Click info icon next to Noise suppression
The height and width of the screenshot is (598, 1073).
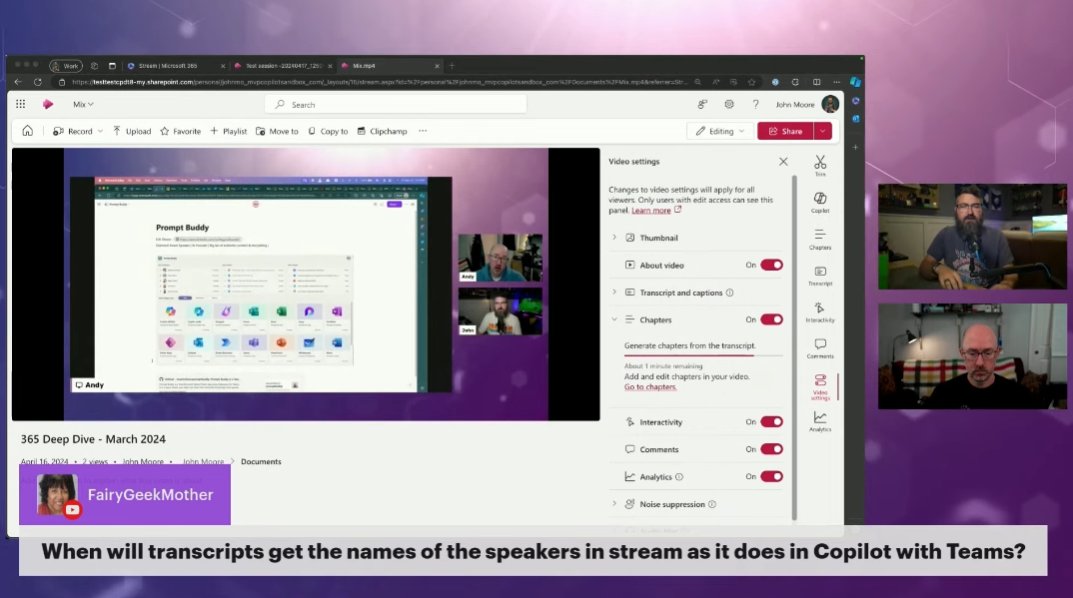point(712,504)
